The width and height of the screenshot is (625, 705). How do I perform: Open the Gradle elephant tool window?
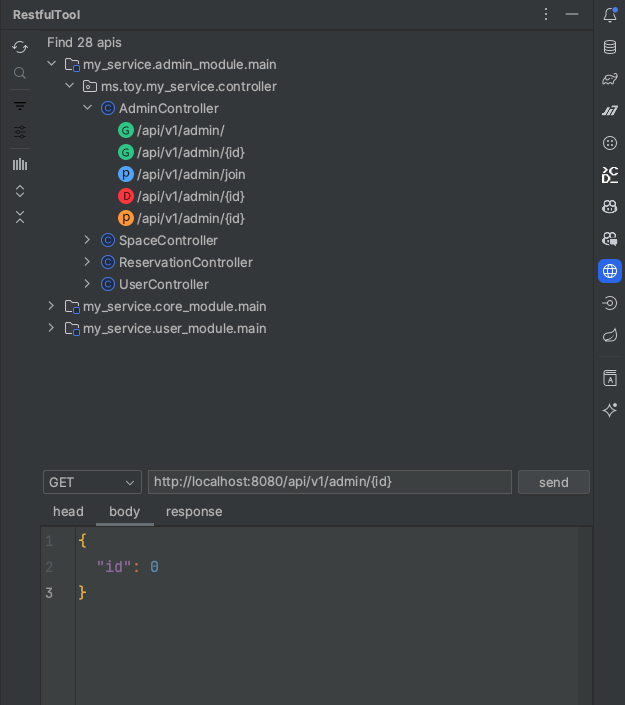point(610,79)
